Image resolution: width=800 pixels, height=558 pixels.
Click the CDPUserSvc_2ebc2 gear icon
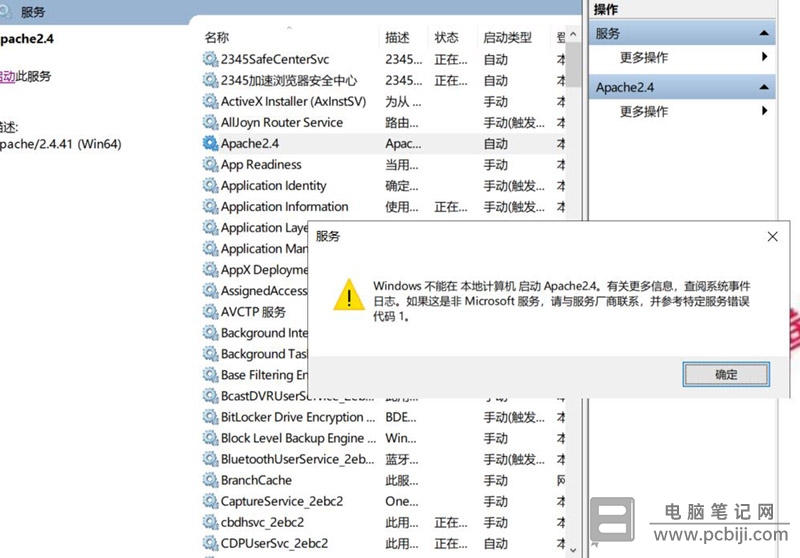click(210, 543)
